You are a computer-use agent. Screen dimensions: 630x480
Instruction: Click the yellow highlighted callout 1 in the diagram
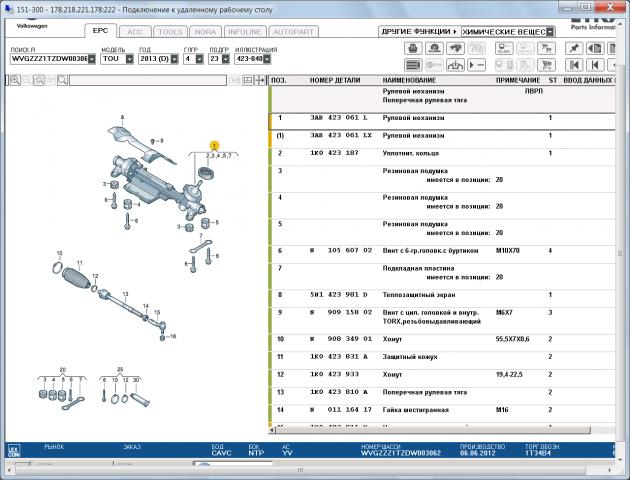click(x=214, y=145)
